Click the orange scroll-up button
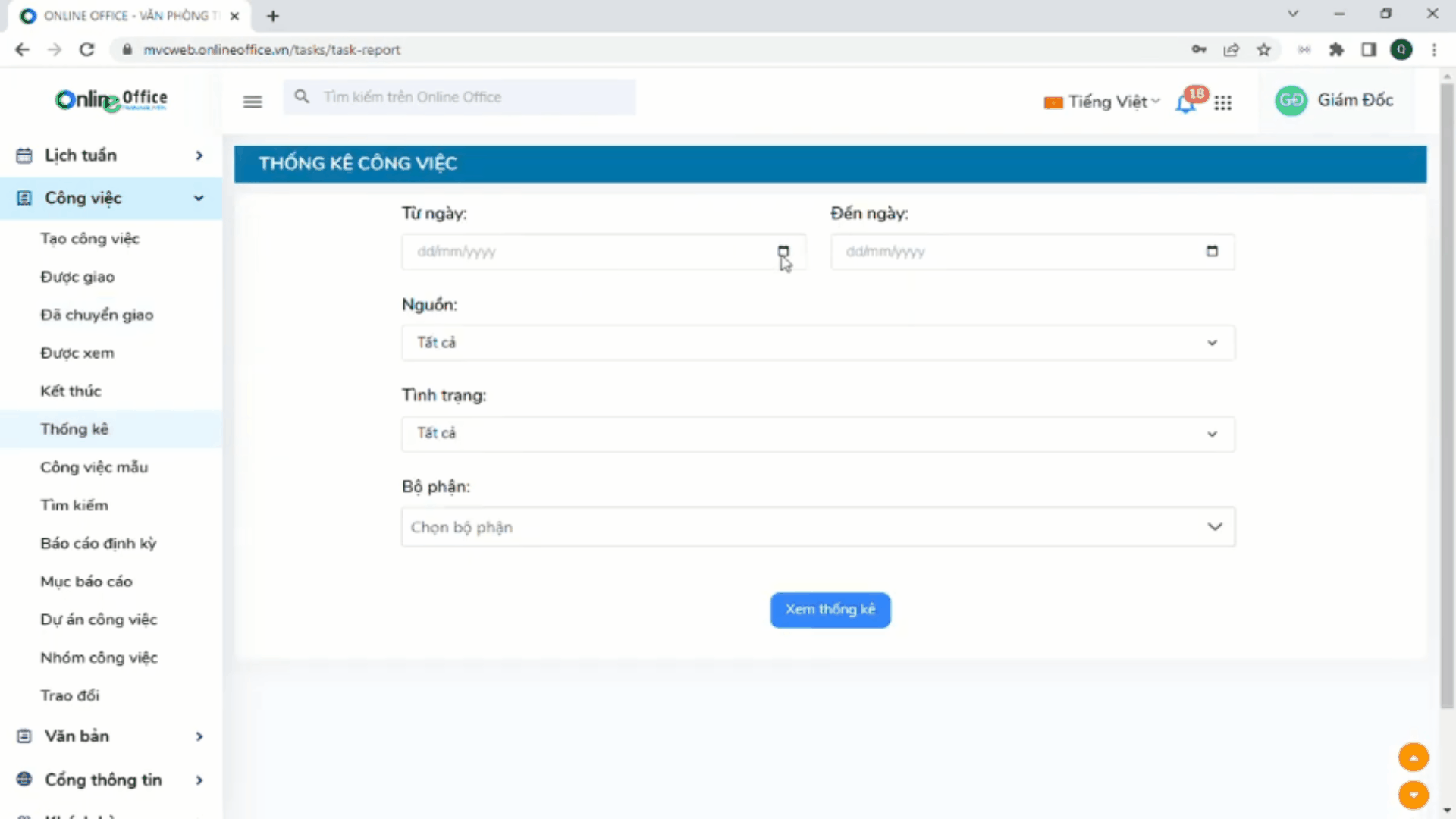The image size is (1456, 819). tap(1413, 757)
